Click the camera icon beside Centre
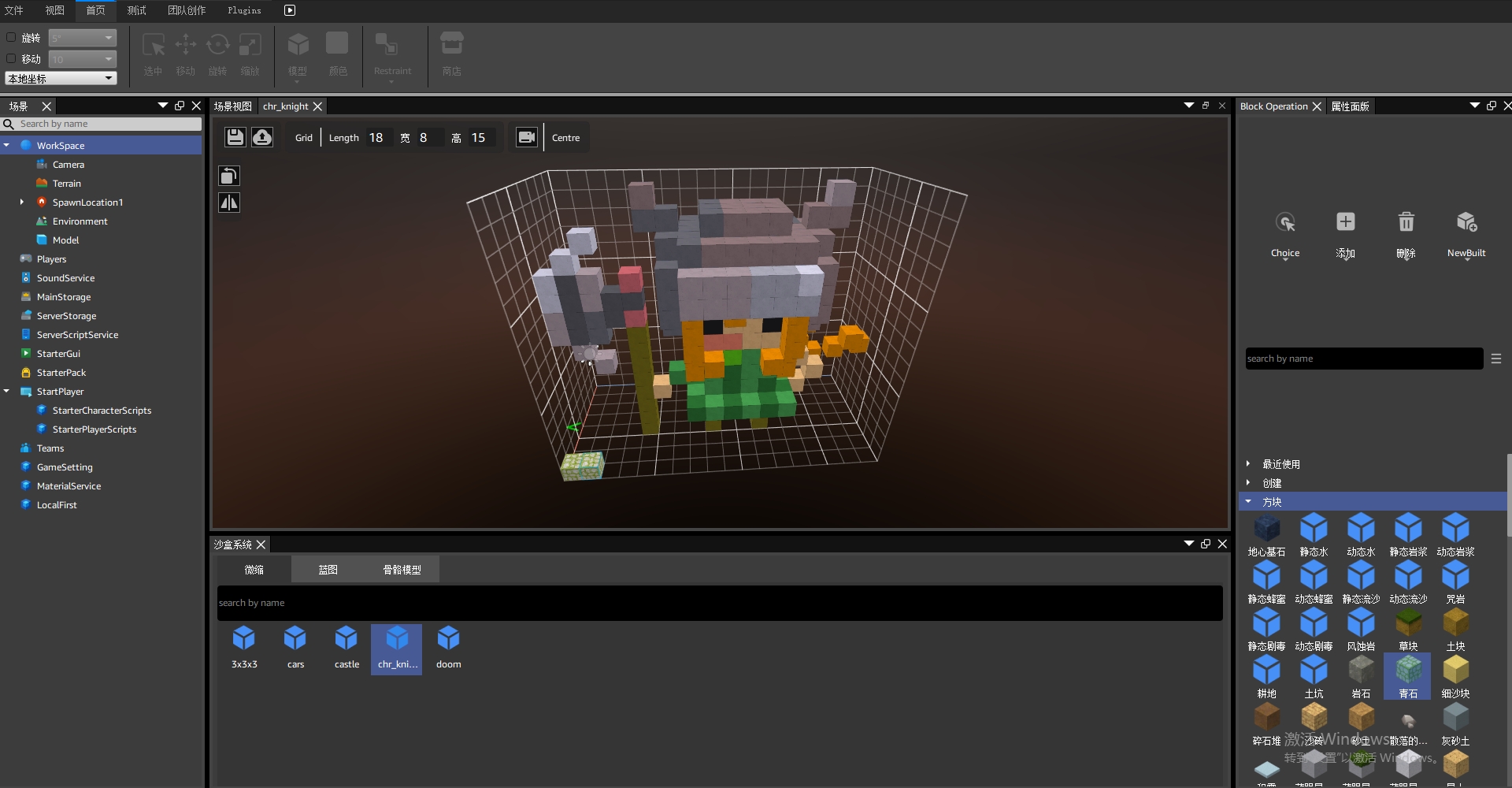 click(x=526, y=137)
